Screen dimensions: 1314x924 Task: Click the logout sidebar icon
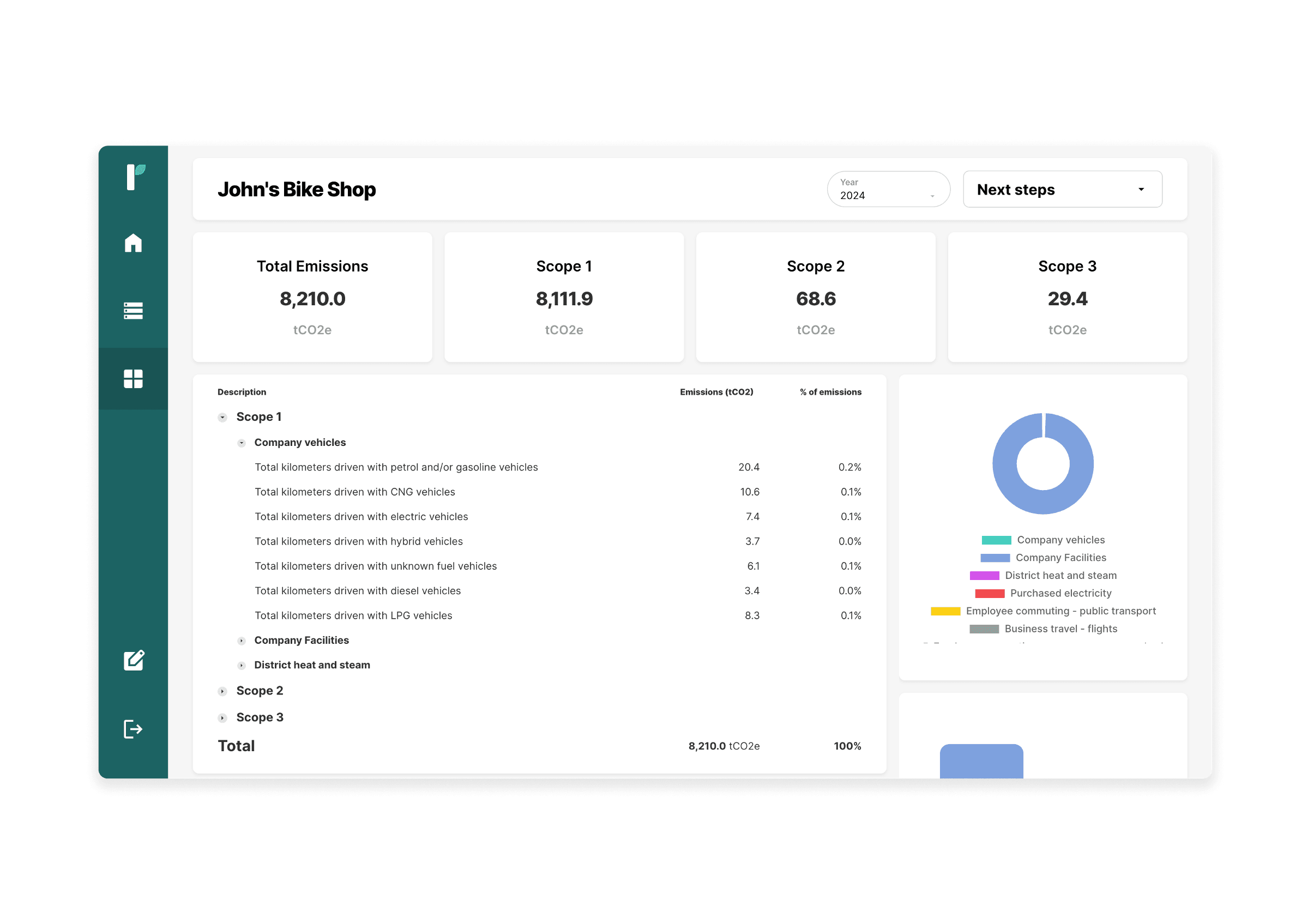click(x=133, y=729)
